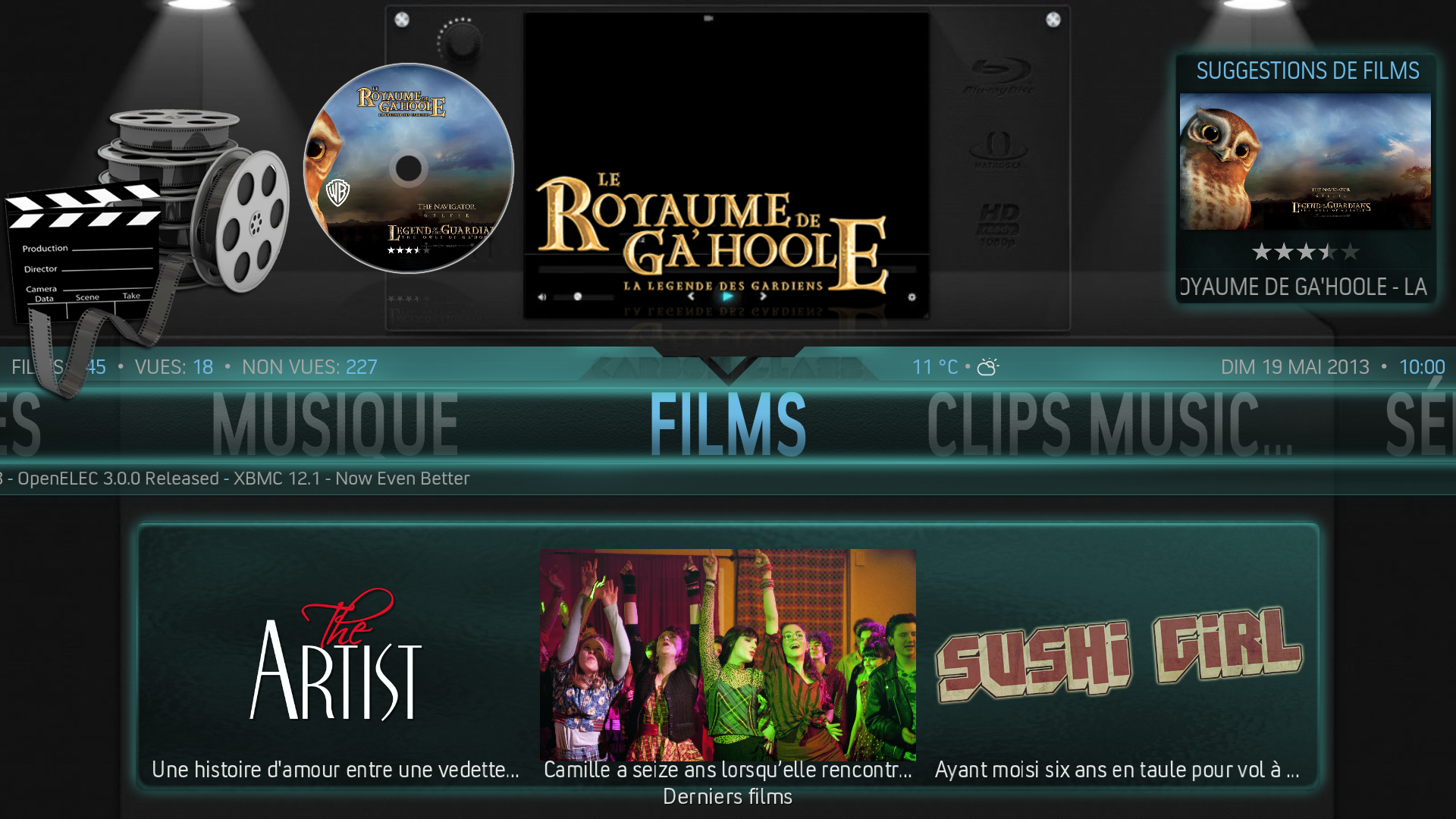The width and height of the screenshot is (1456, 819).
Task: Open The Artist recent film logo
Action: pos(336,654)
